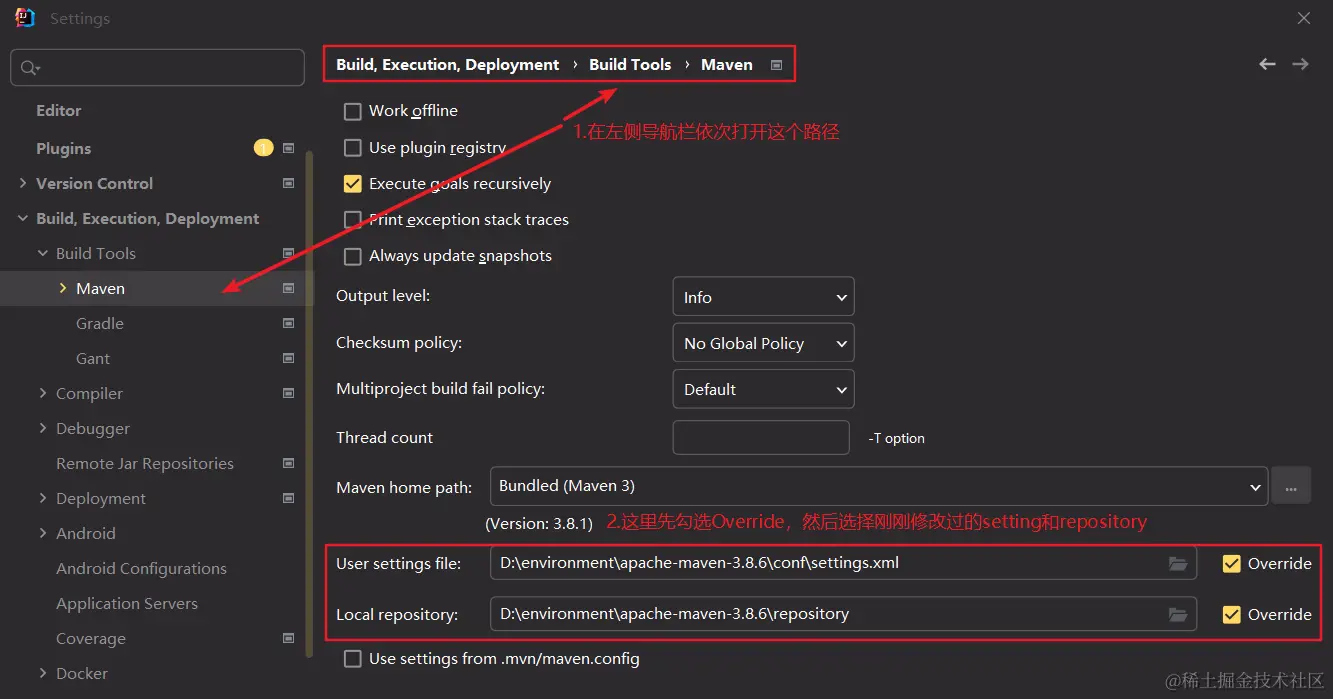1333x699 pixels.
Task: Click the project-level icon on Maven row
Action: point(289,288)
